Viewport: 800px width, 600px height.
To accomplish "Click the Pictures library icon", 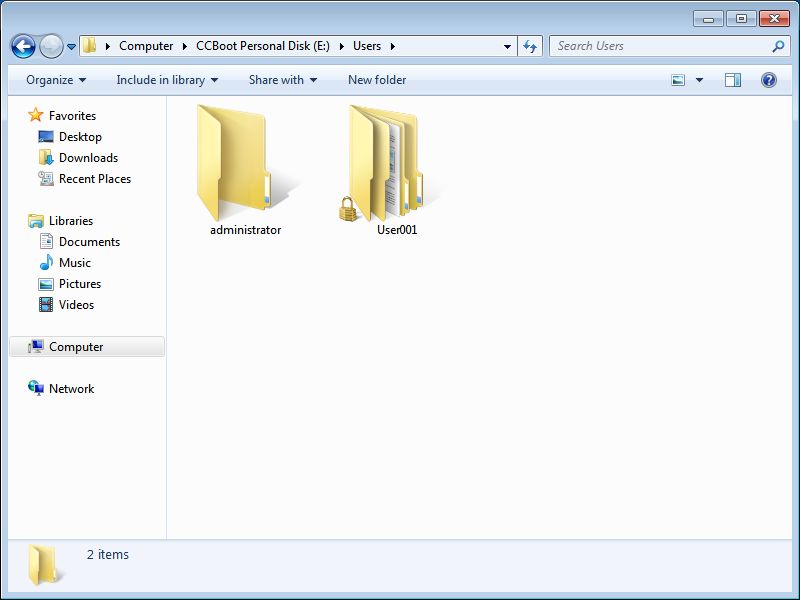I will click(x=46, y=284).
